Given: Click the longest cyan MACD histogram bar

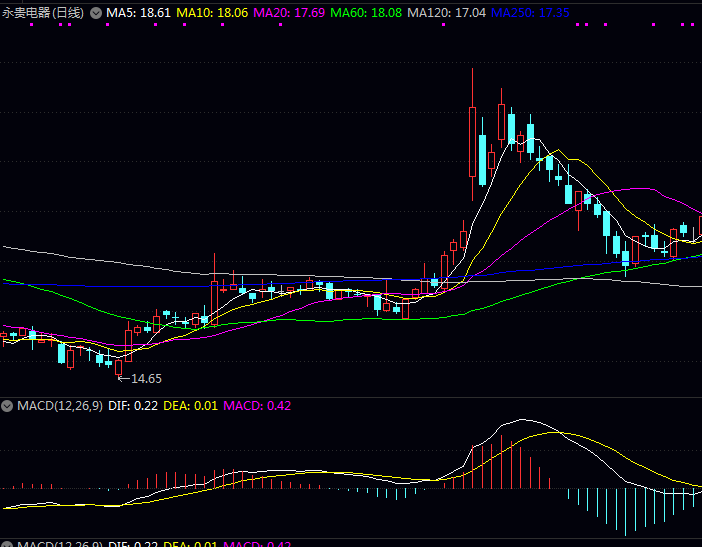Looking at the screenshot, I should coord(625,511).
